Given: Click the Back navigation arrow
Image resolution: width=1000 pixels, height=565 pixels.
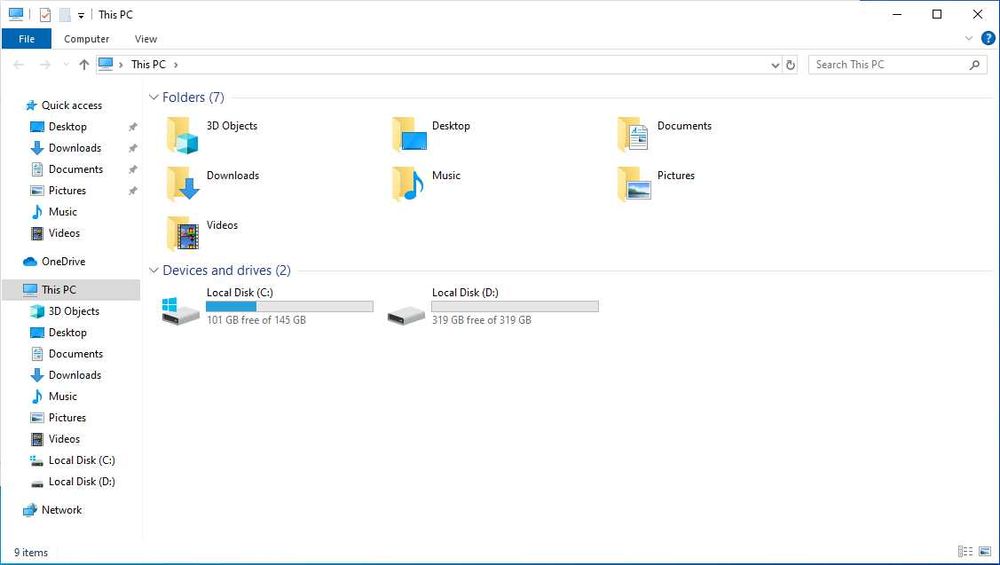Looking at the screenshot, I should tap(18, 64).
